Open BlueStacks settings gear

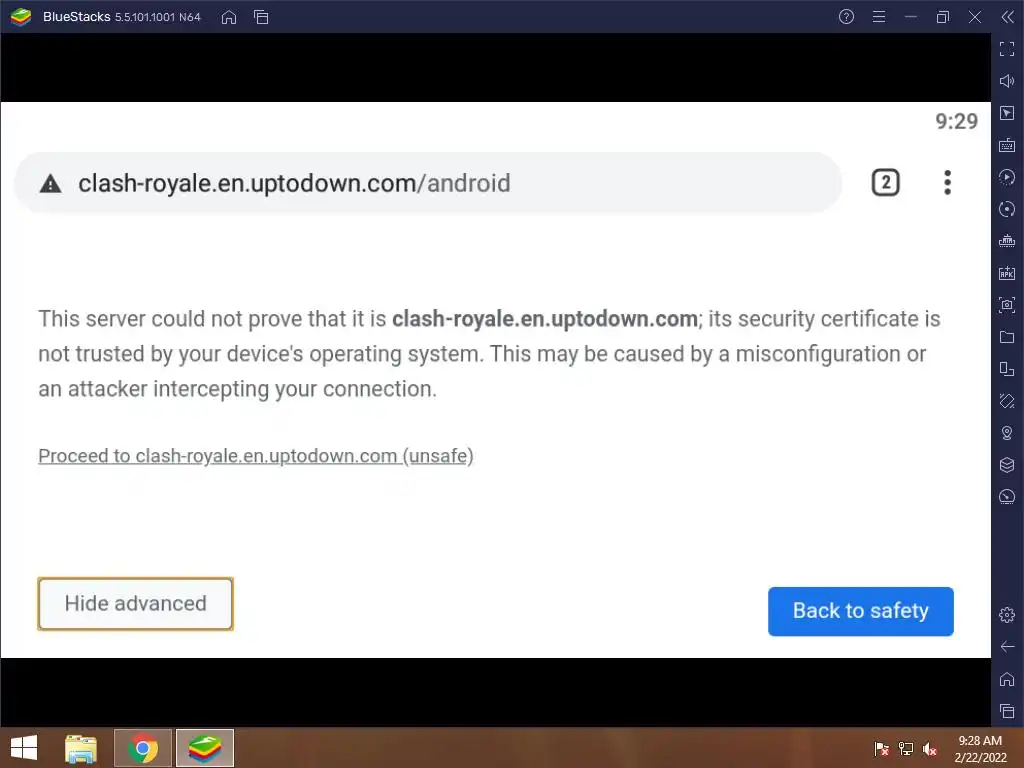tap(1006, 615)
